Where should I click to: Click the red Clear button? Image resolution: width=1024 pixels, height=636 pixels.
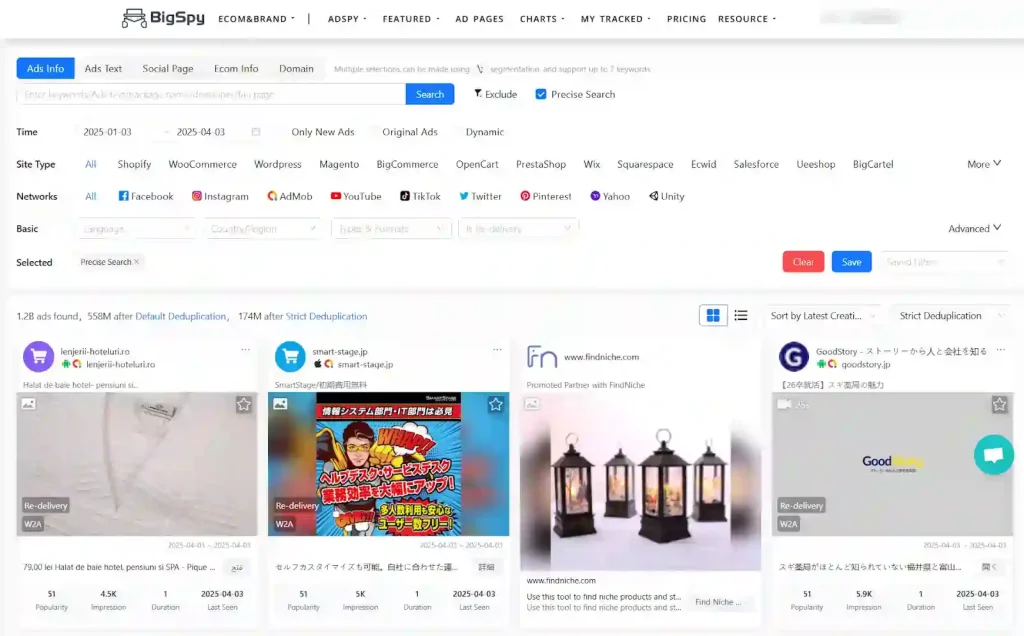click(x=803, y=262)
